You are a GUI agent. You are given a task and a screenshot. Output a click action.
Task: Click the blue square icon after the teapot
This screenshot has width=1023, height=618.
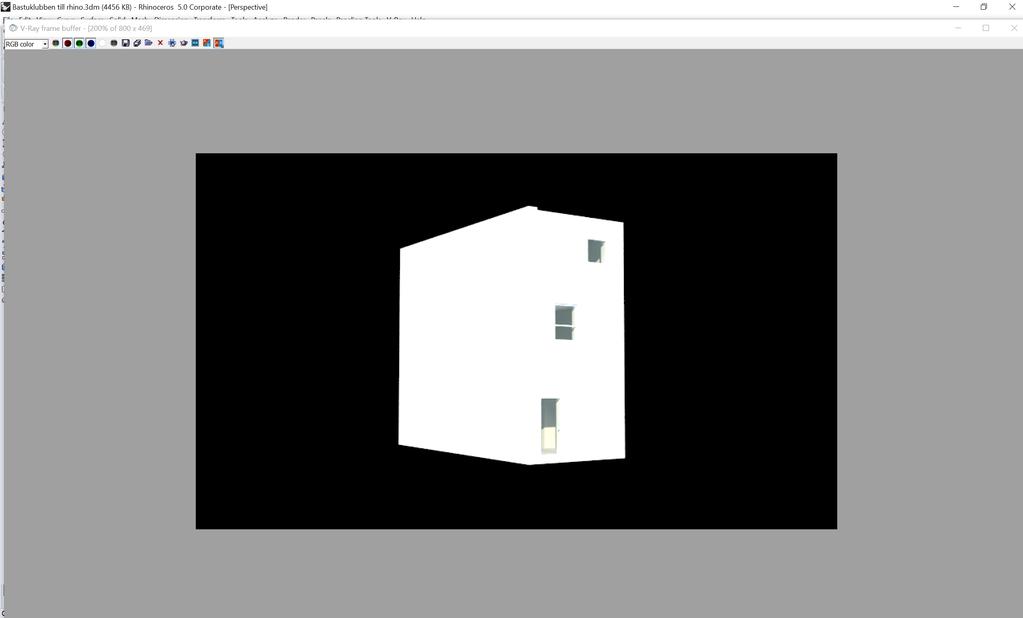195,43
